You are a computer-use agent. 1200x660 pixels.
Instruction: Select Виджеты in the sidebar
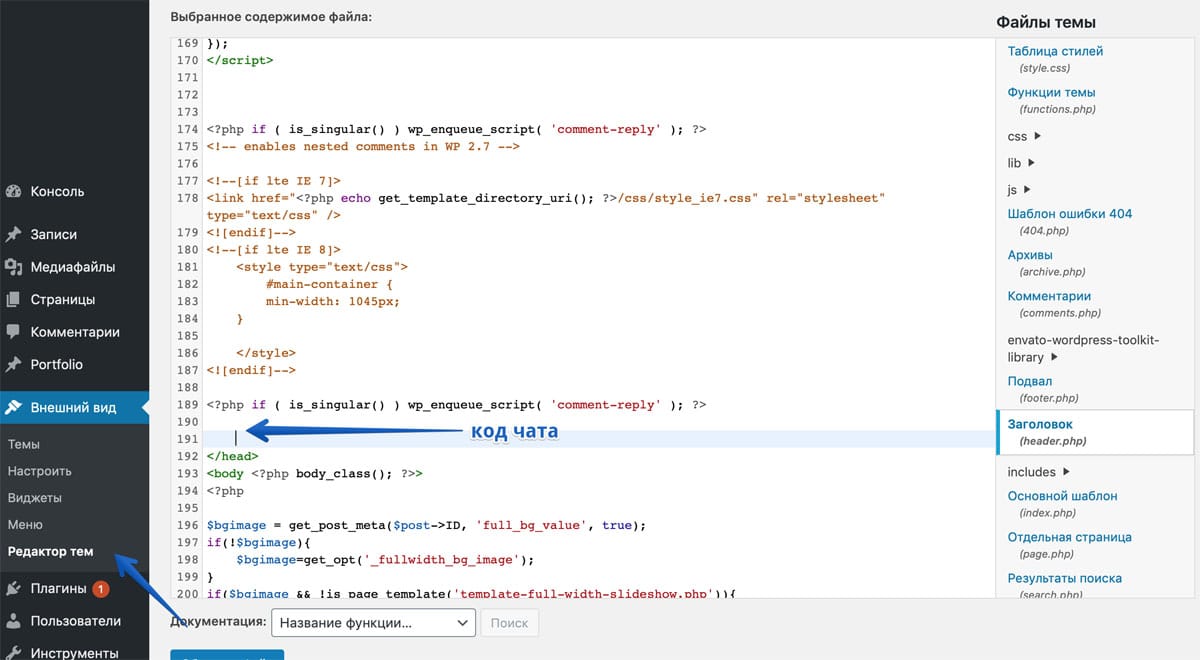pos(34,498)
